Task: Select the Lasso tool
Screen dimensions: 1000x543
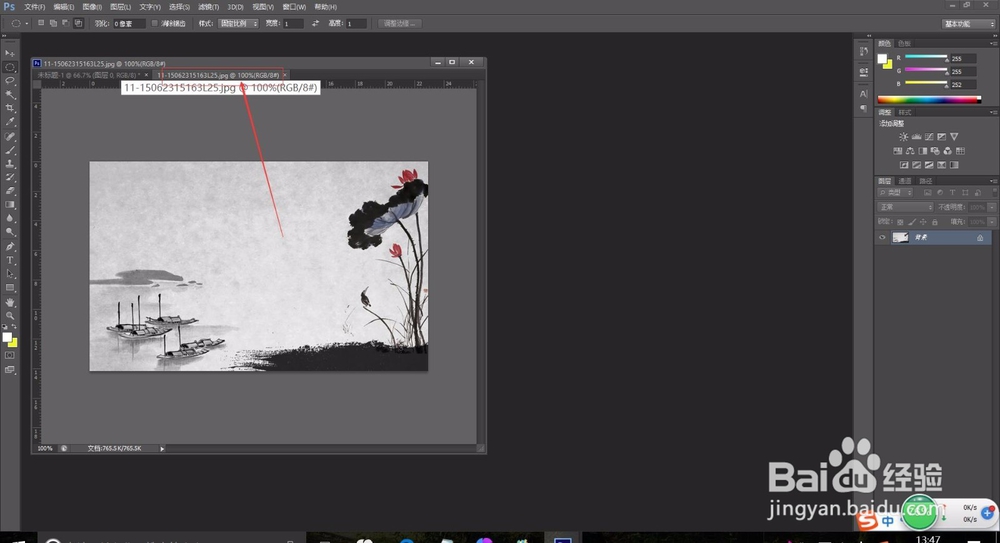Action: 10,81
